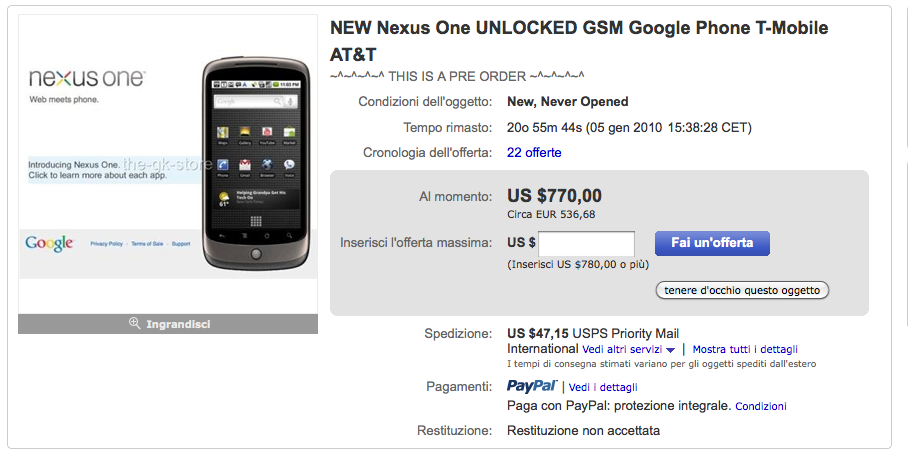
Task: Click the Support text in product image
Action: click(181, 244)
